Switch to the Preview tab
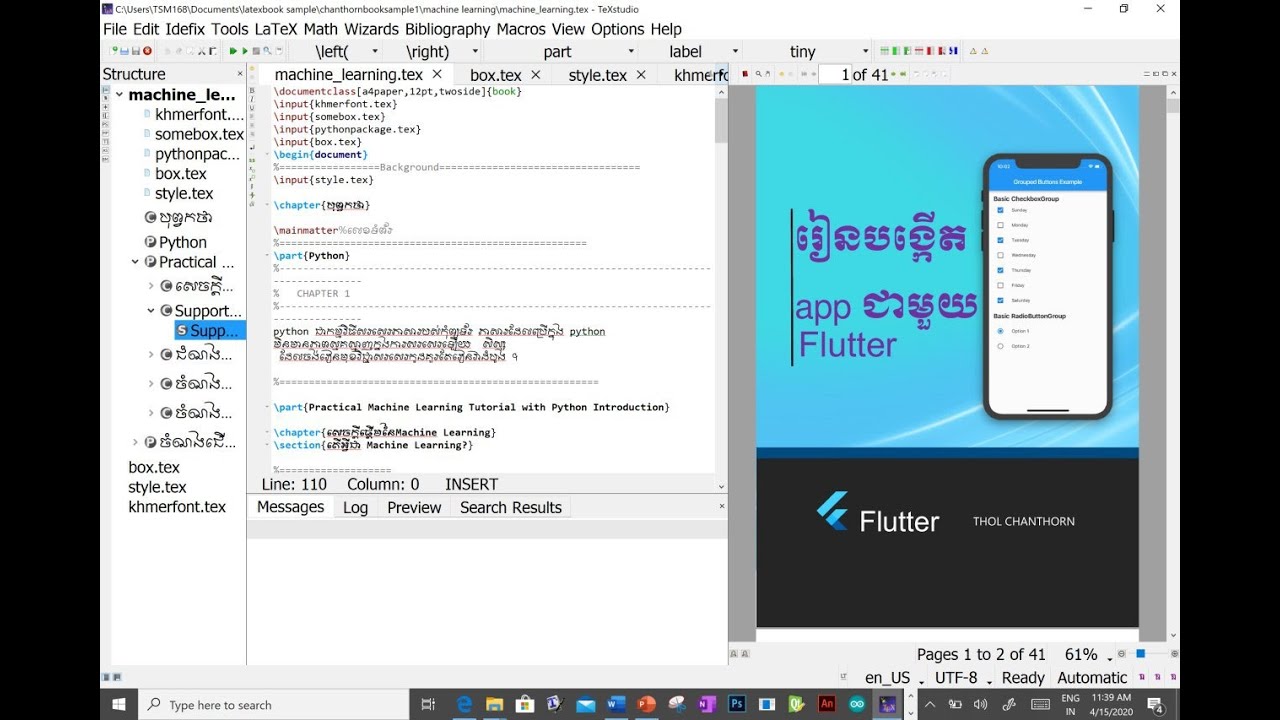 coord(414,507)
